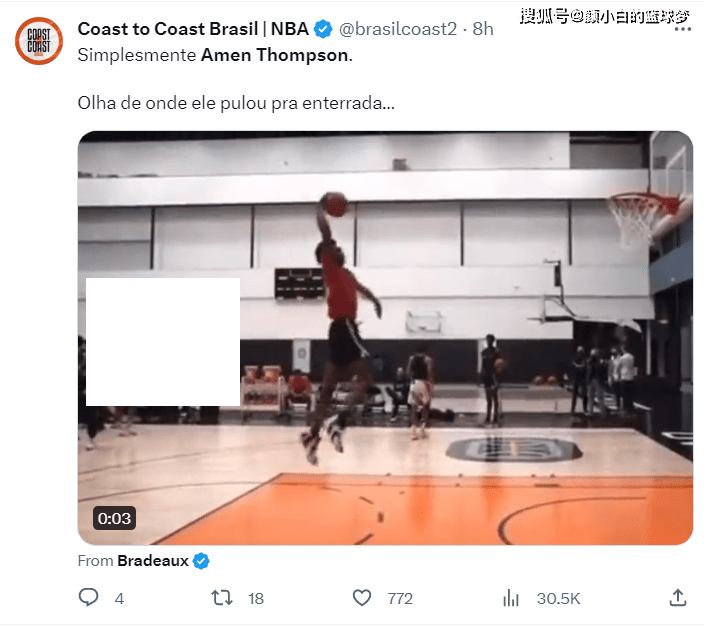Open the @brasilcoast2 handle link
Screen dimensions: 704x627
(x=398, y=29)
